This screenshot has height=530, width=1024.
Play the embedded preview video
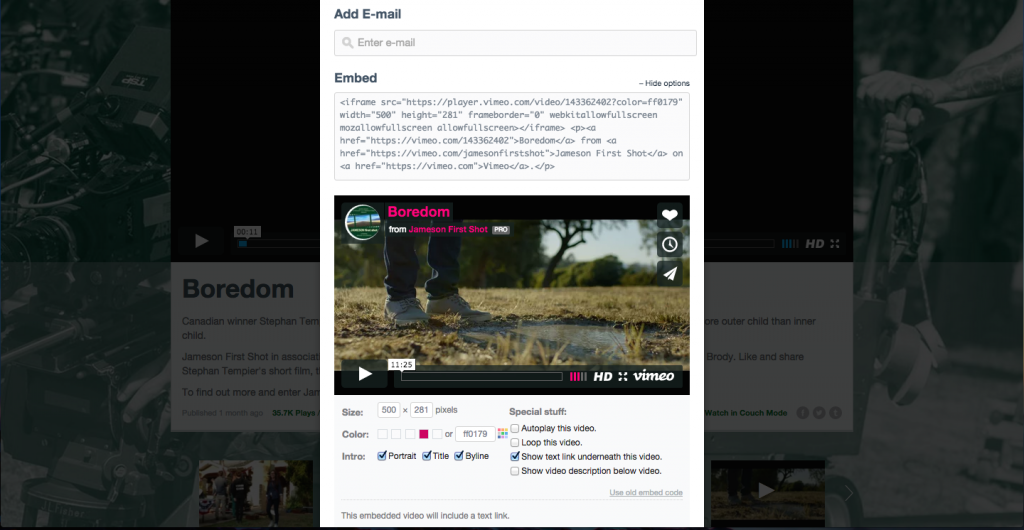pos(365,374)
